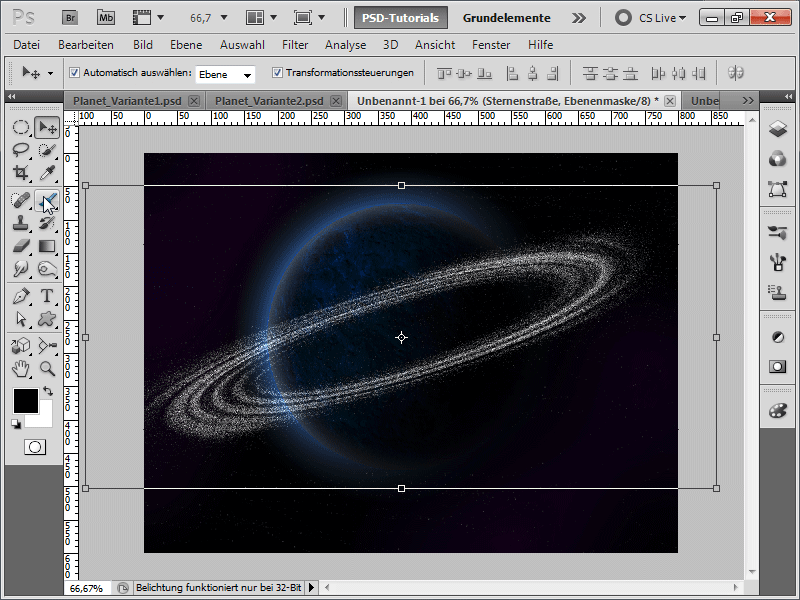This screenshot has width=800, height=600.
Task: Open the Filter menu
Action: tap(295, 45)
